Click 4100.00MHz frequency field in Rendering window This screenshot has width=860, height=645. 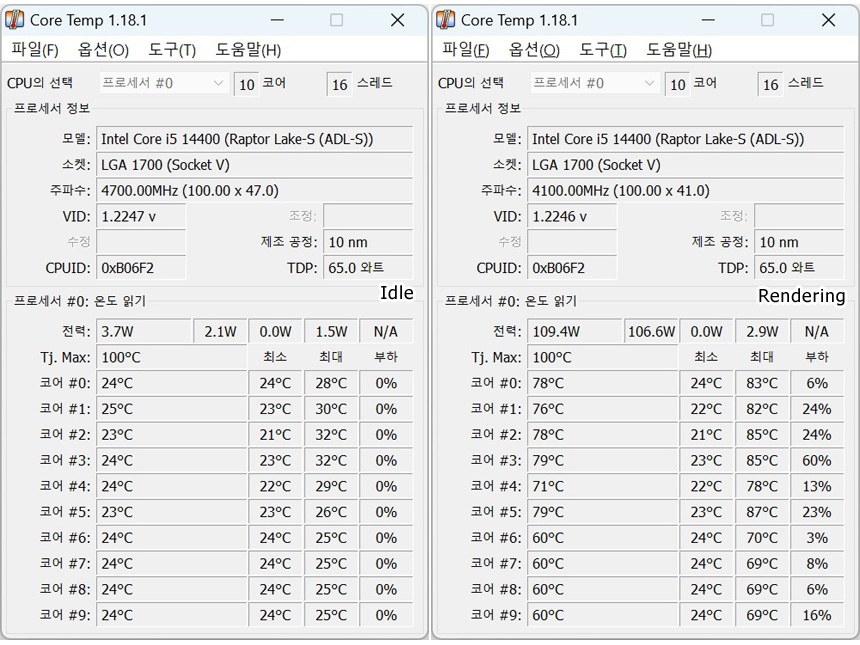686,191
